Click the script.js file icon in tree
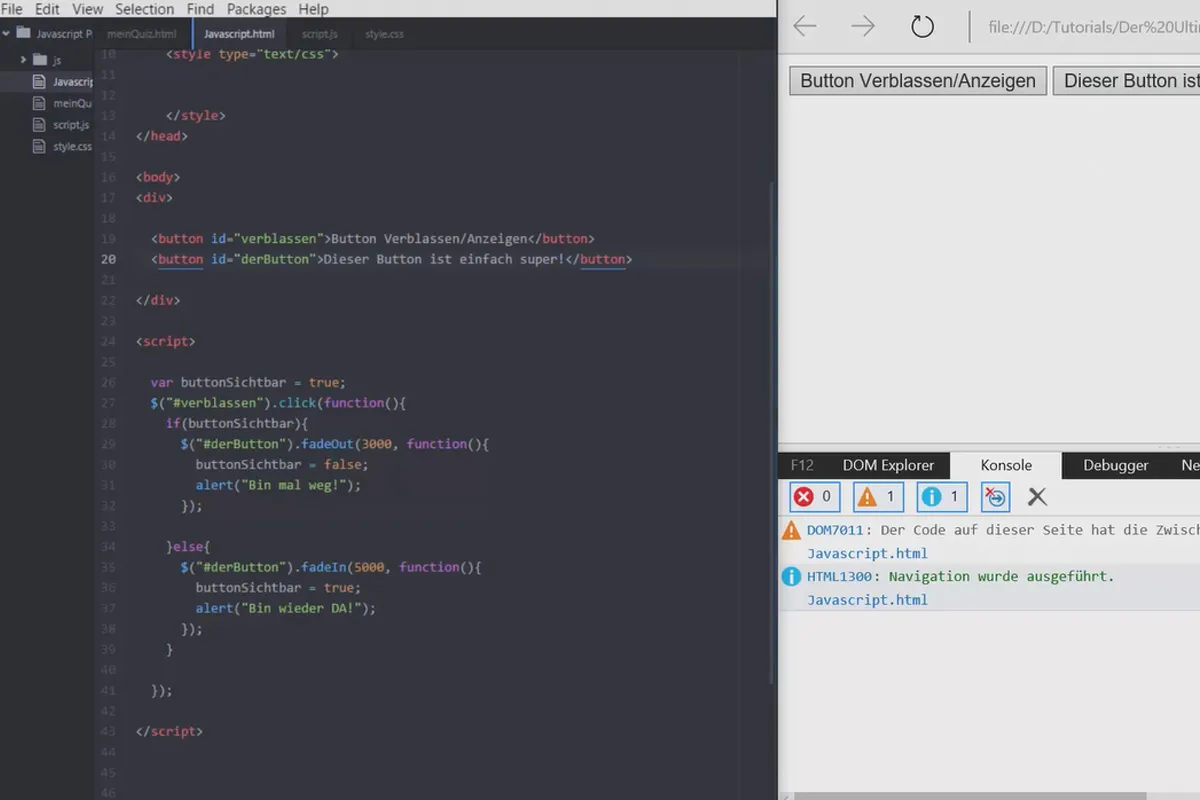The image size is (1200, 800). 39,125
